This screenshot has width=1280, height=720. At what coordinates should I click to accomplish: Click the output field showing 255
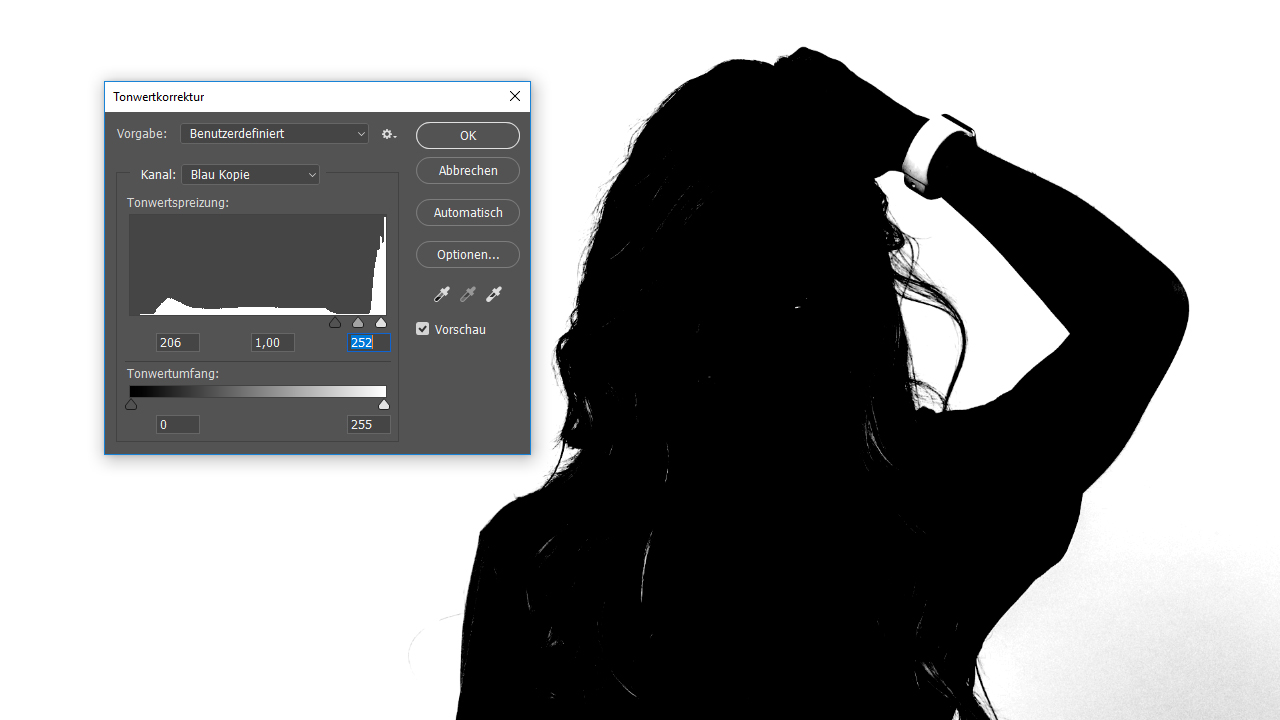[369, 425]
